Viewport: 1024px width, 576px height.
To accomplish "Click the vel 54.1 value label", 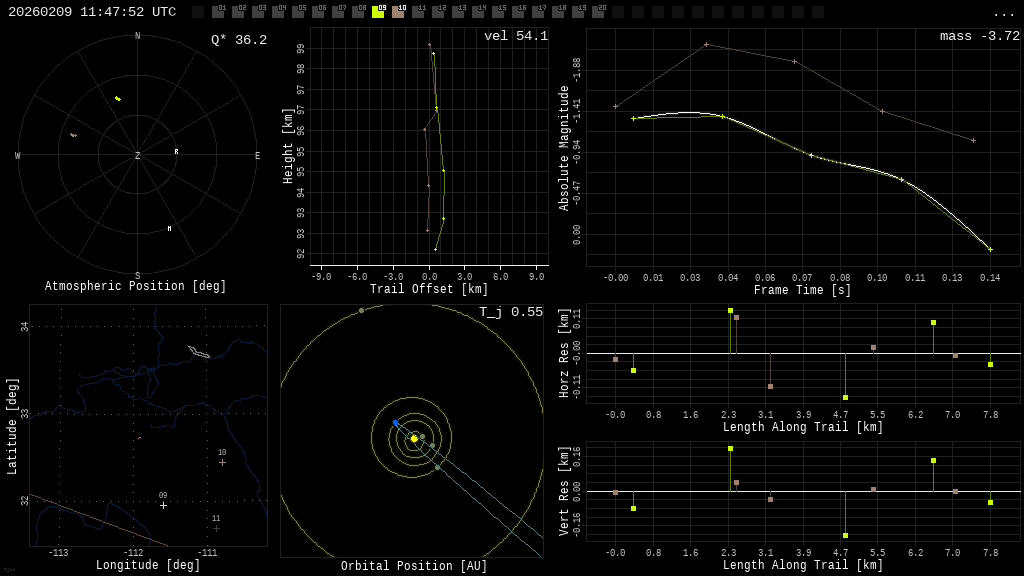I will coord(515,36).
